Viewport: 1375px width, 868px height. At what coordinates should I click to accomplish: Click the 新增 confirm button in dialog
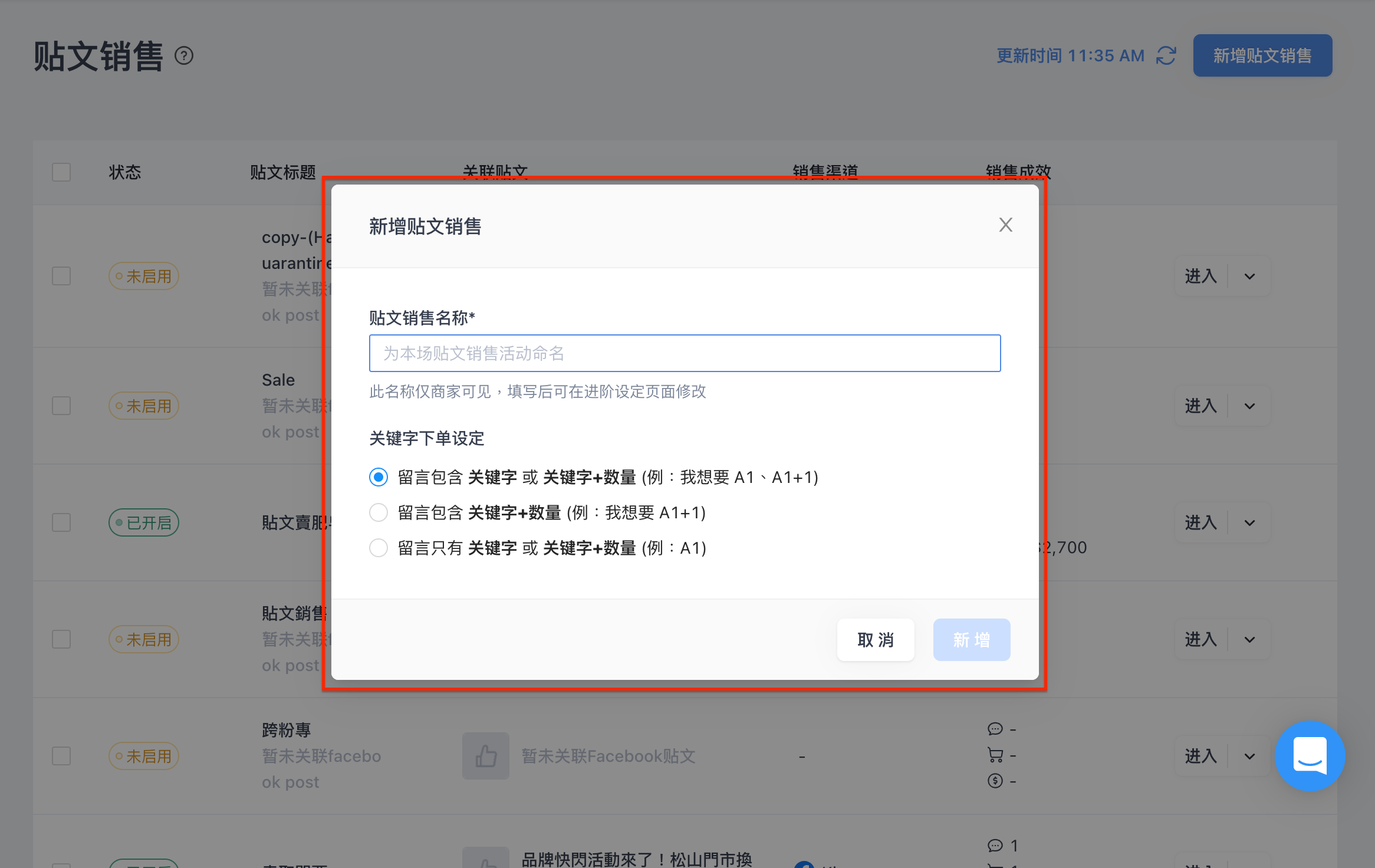[x=972, y=640]
